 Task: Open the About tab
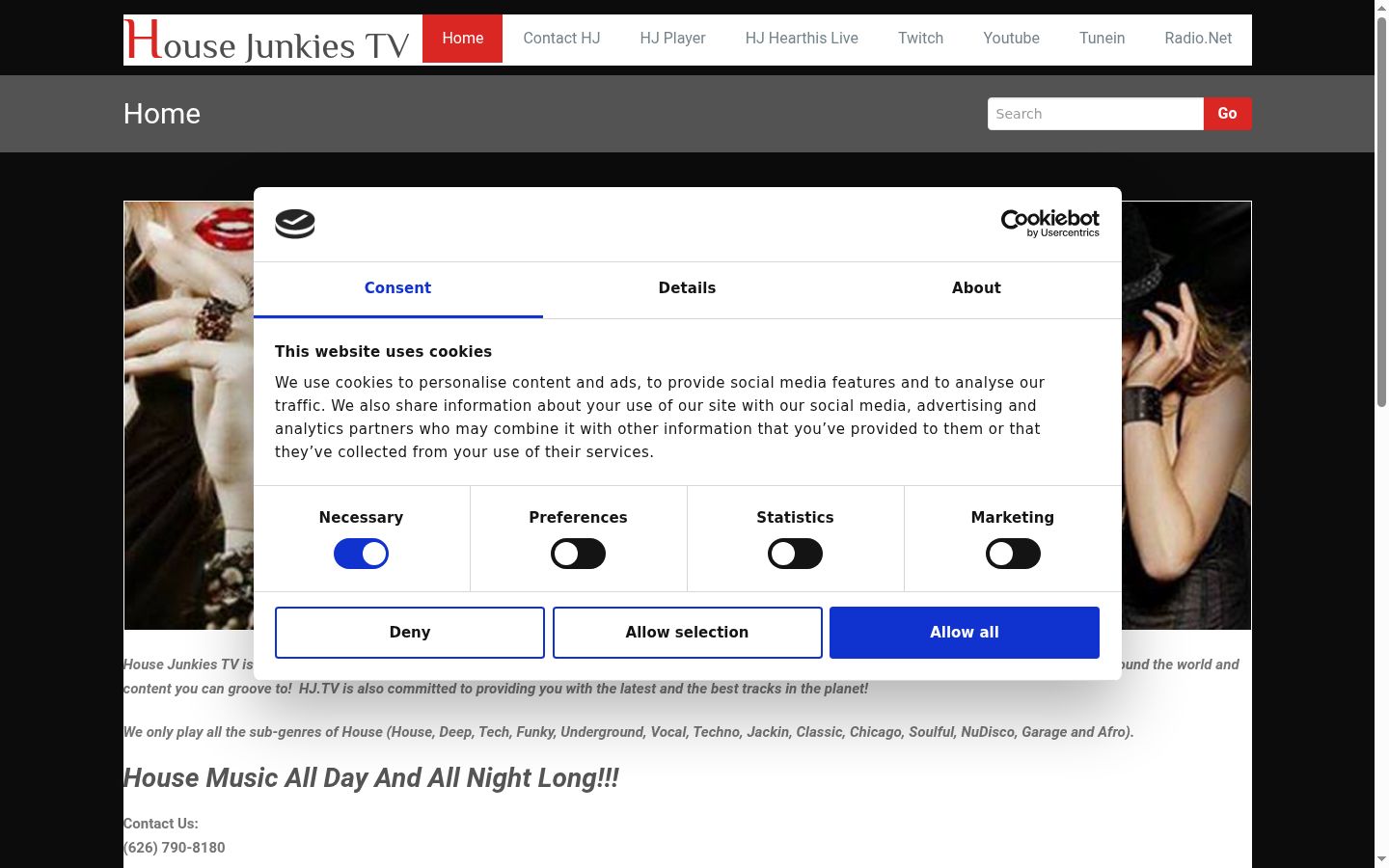coord(976,288)
